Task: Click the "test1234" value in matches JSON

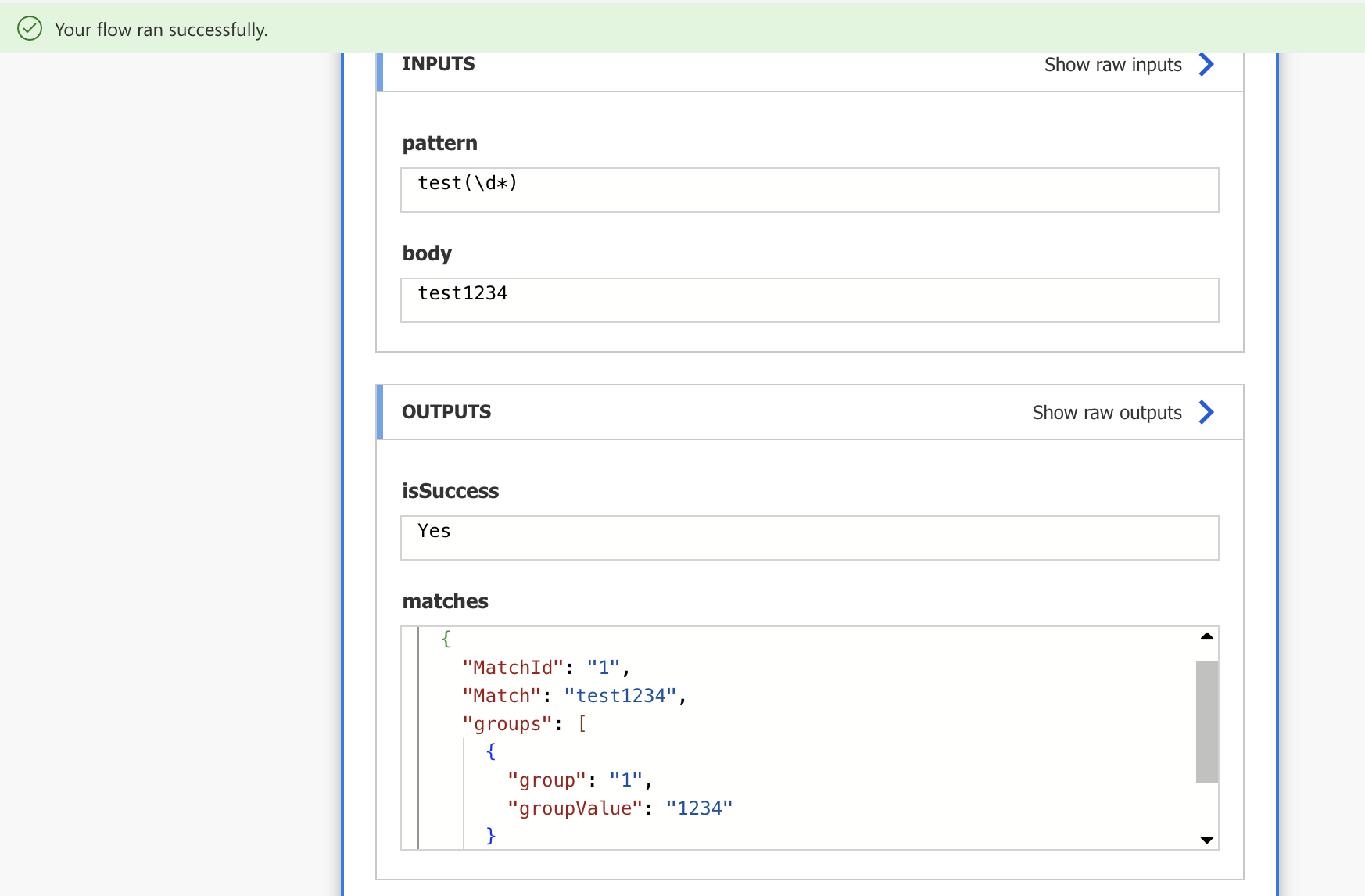Action: coord(620,696)
